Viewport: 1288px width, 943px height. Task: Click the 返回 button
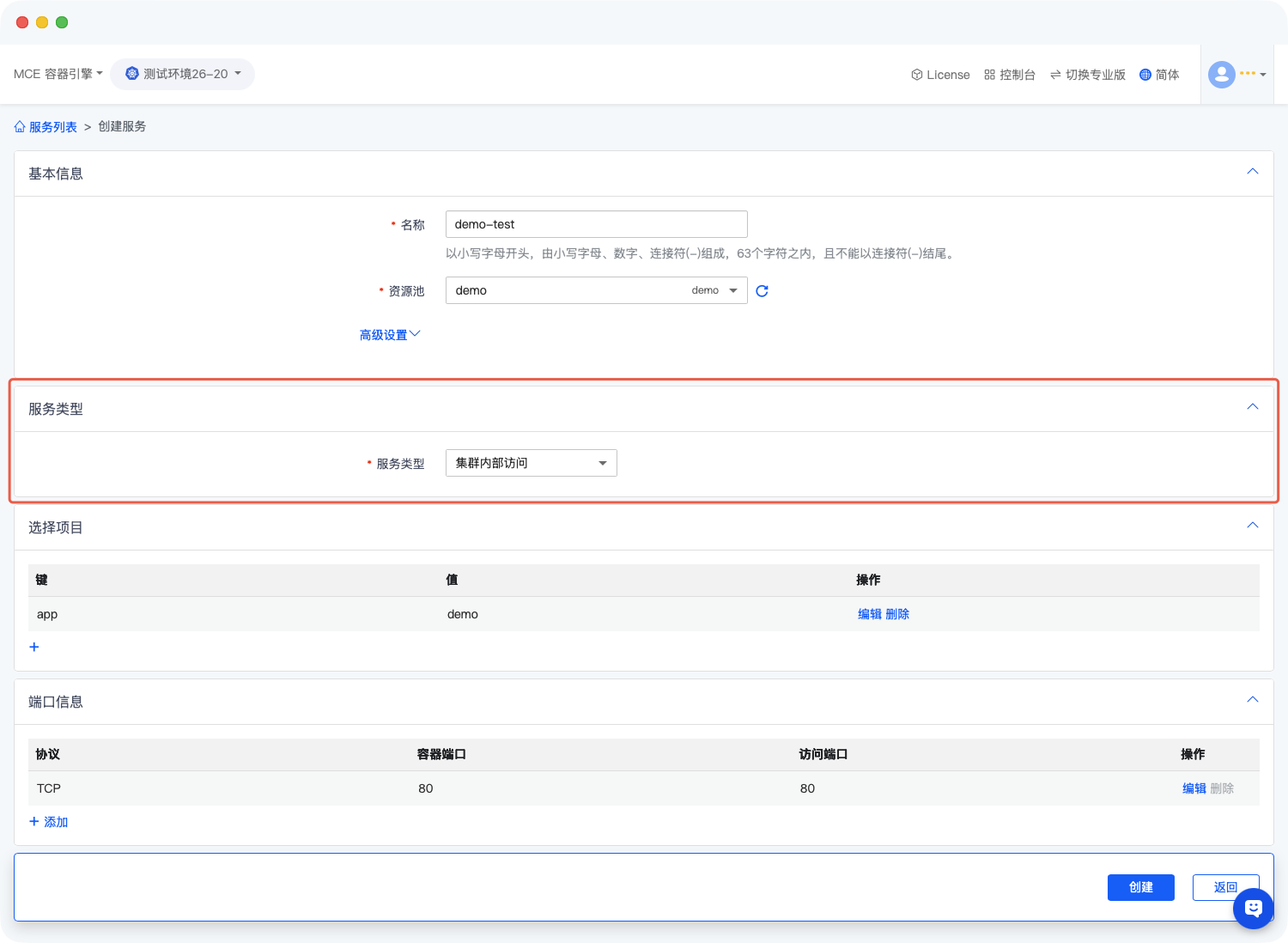pyautogui.click(x=1224, y=887)
